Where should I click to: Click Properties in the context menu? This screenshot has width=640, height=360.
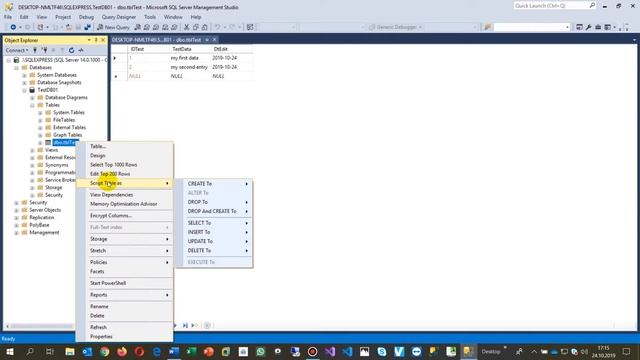124,337
